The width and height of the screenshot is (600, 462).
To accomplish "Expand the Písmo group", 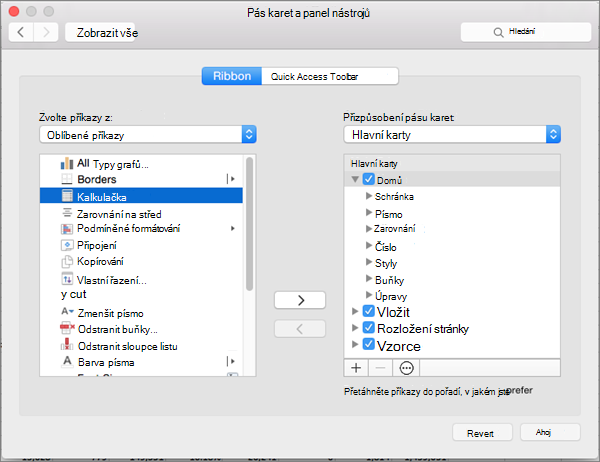I will 369,212.
